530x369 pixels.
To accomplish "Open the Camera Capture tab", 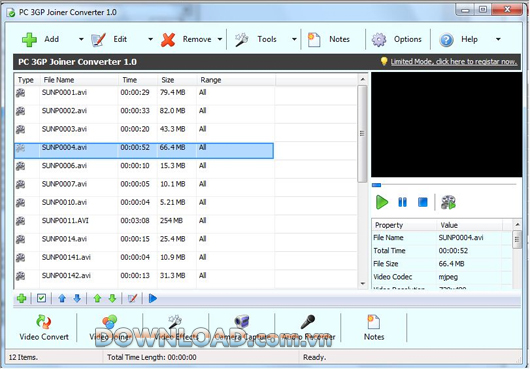I will 242,328.
